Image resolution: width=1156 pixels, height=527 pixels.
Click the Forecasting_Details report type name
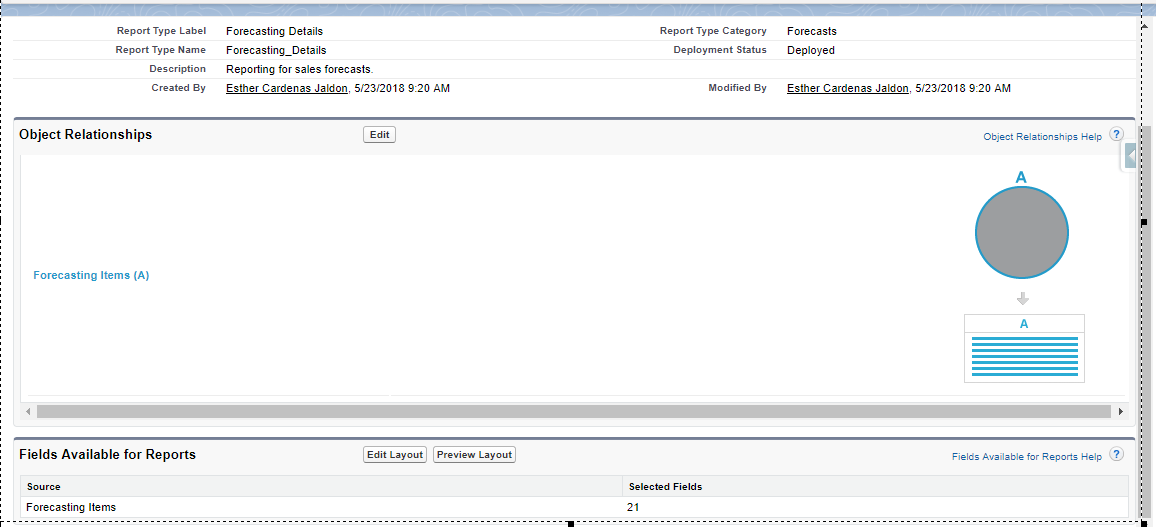click(x=276, y=51)
